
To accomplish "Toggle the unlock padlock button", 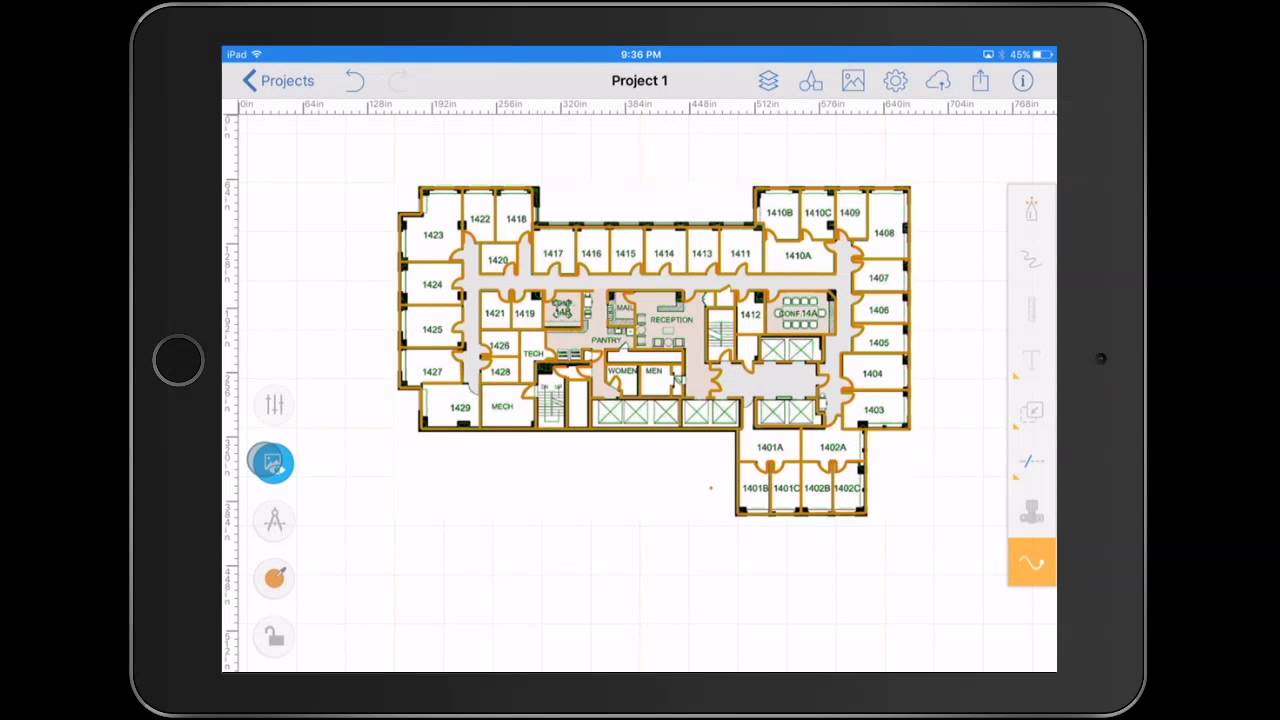I will (274, 636).
